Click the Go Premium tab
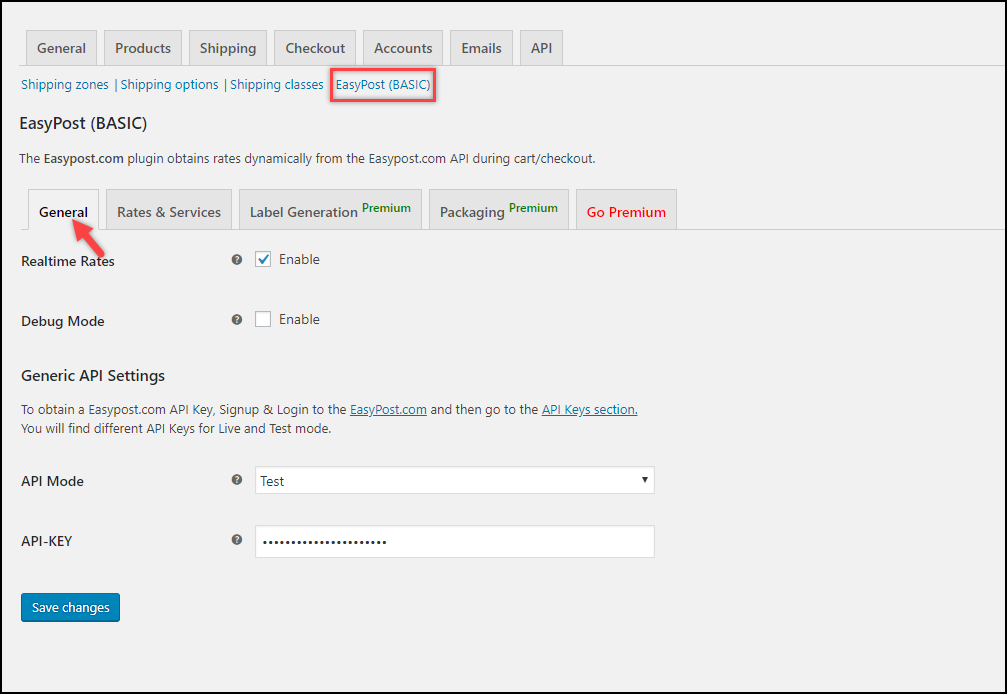 pyautogui.click(x=626, y=210)
